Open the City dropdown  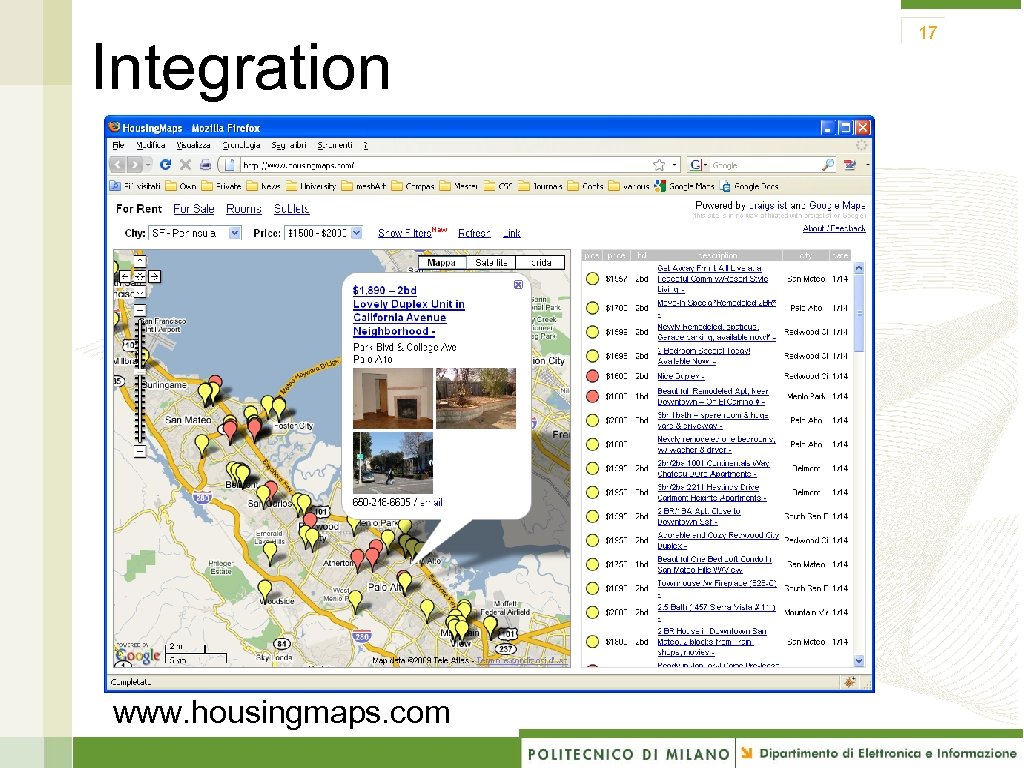(235, 232)
